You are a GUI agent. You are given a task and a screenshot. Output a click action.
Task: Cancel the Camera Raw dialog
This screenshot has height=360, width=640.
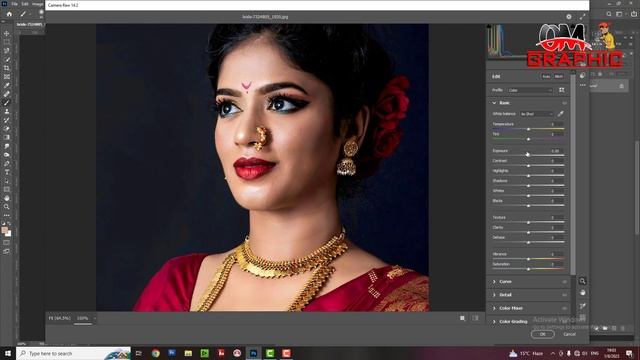click(569, 334)
